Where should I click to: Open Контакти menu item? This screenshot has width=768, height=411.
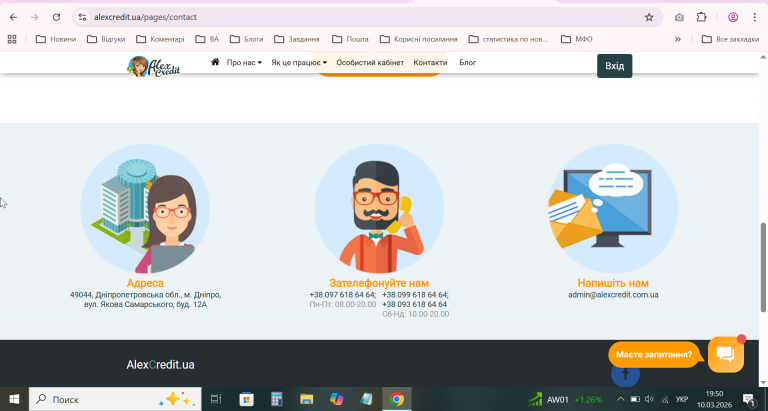[x=430, y=63]
